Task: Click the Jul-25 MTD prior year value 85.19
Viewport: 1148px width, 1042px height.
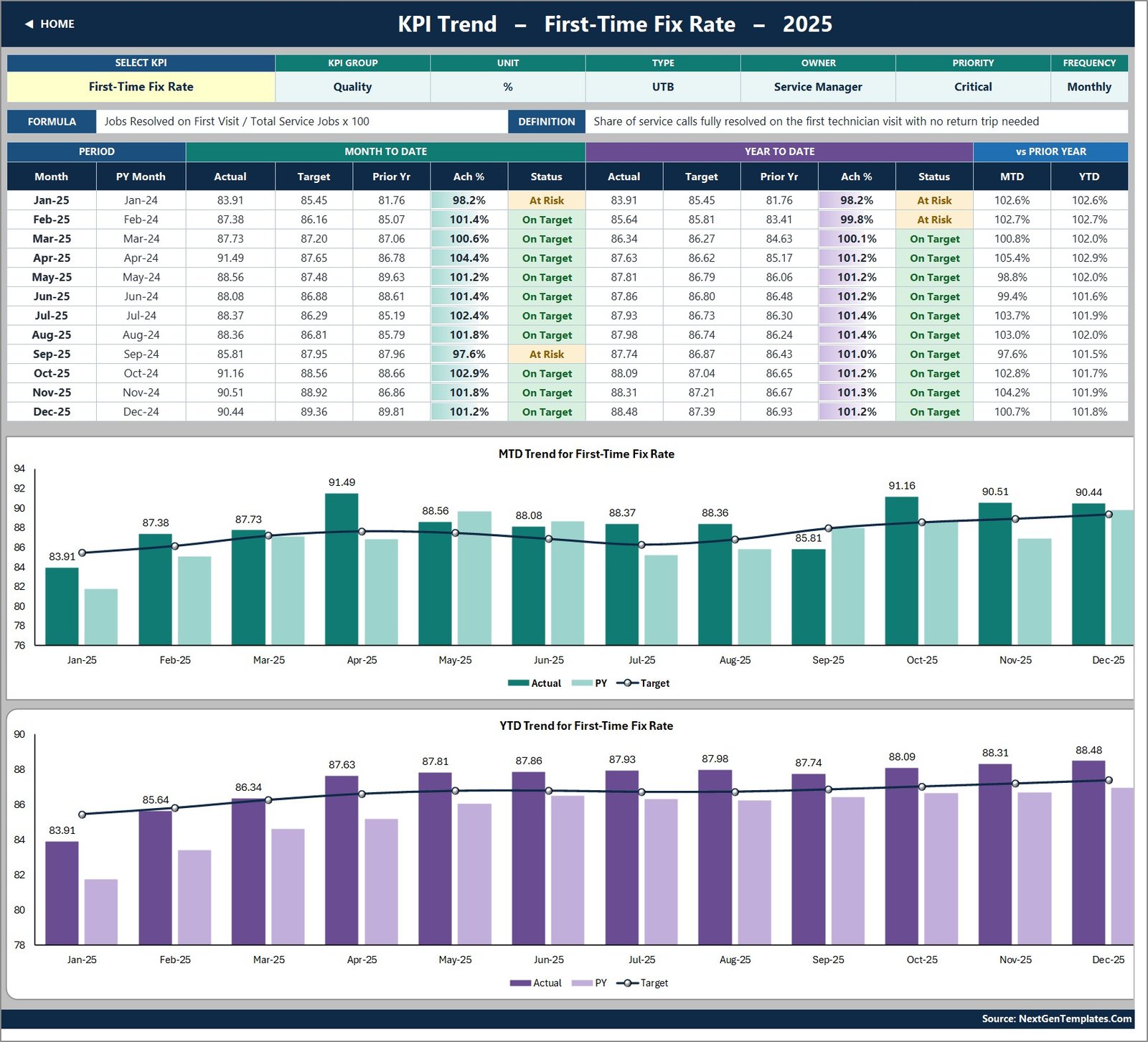Action: [x=391, y=316]
